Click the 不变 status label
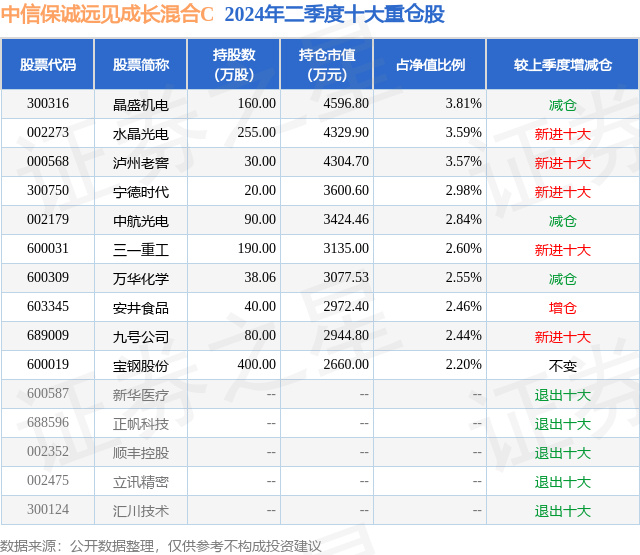The width and height of the screenshot is (640, 555). coord(563,366)
